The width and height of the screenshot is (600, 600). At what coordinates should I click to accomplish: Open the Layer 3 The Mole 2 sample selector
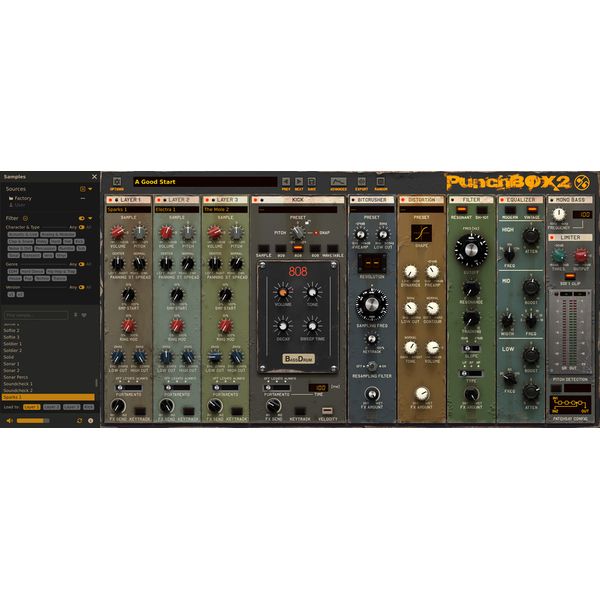point(225,209)
